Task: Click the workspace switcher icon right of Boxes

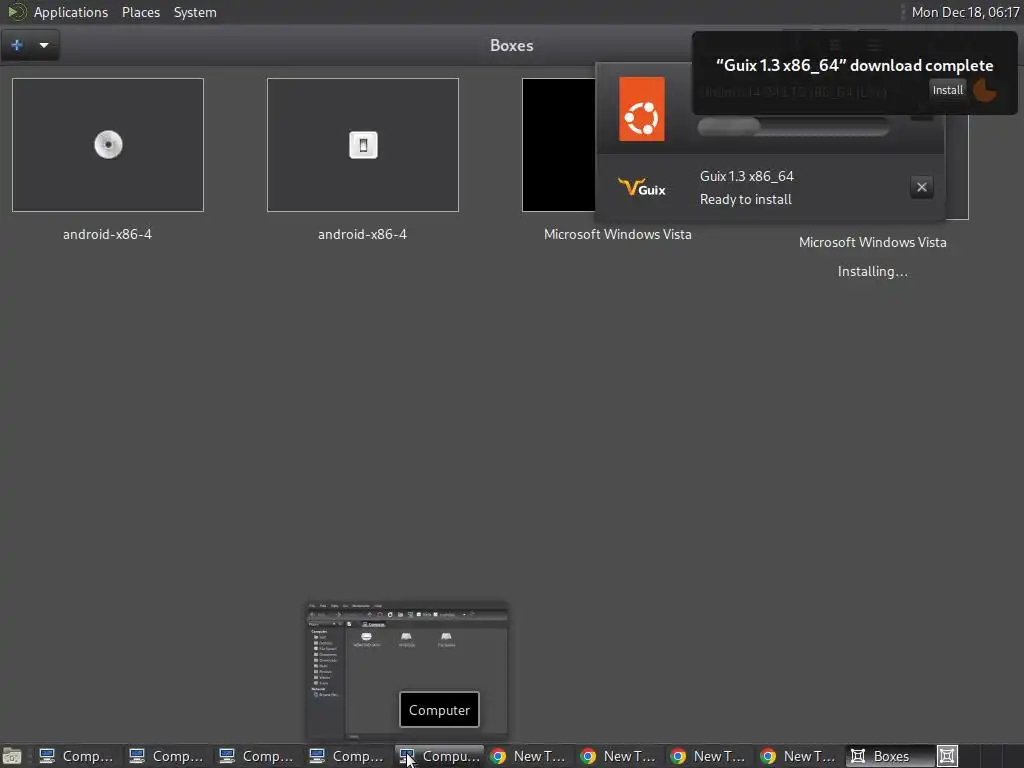Action: point(947,756)
